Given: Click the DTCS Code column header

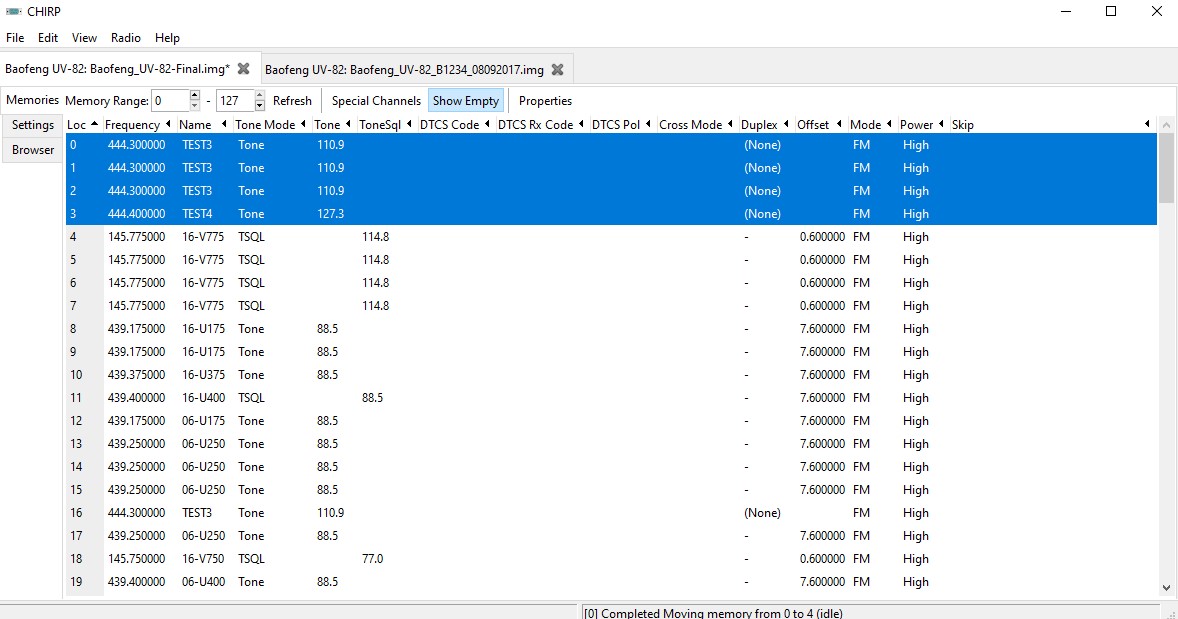Looking at the screenshot, I should click(455, 125).
